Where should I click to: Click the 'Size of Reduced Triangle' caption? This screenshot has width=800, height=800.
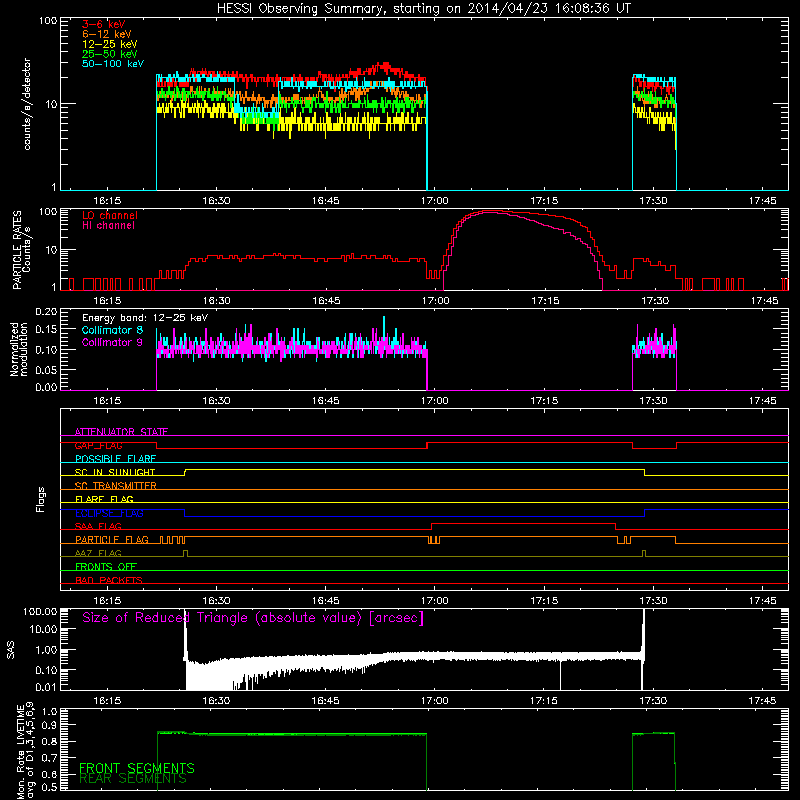pyautogui.click(x=253, y=618)
